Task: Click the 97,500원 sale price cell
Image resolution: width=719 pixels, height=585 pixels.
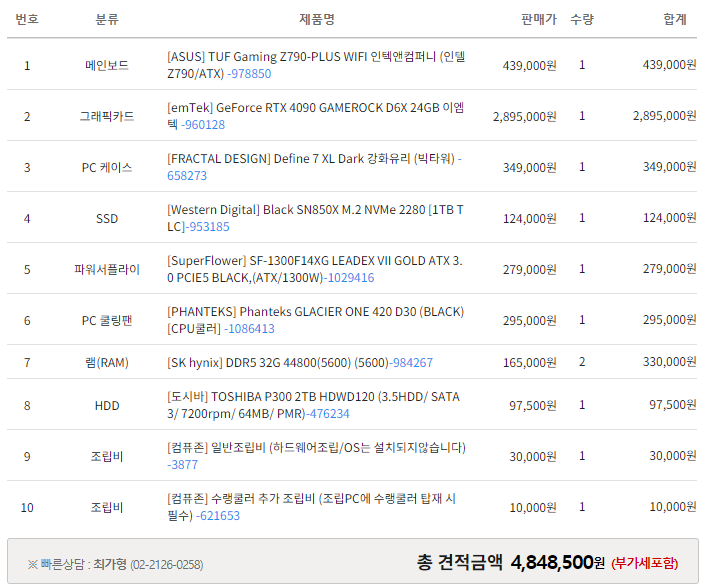Action: tap(533, 406)
